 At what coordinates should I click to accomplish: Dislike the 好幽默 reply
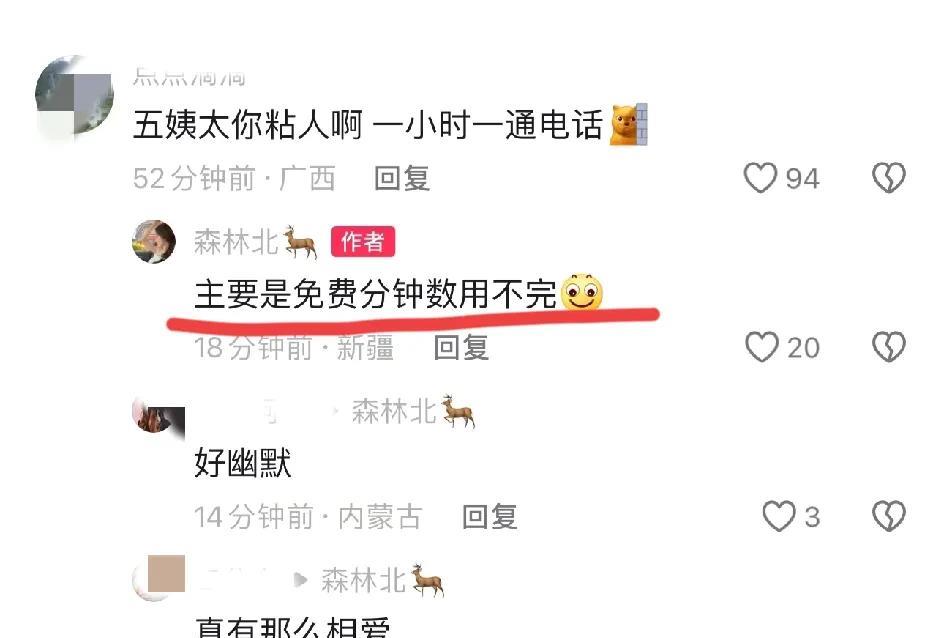pyautogui.click(x=889, y=516)
